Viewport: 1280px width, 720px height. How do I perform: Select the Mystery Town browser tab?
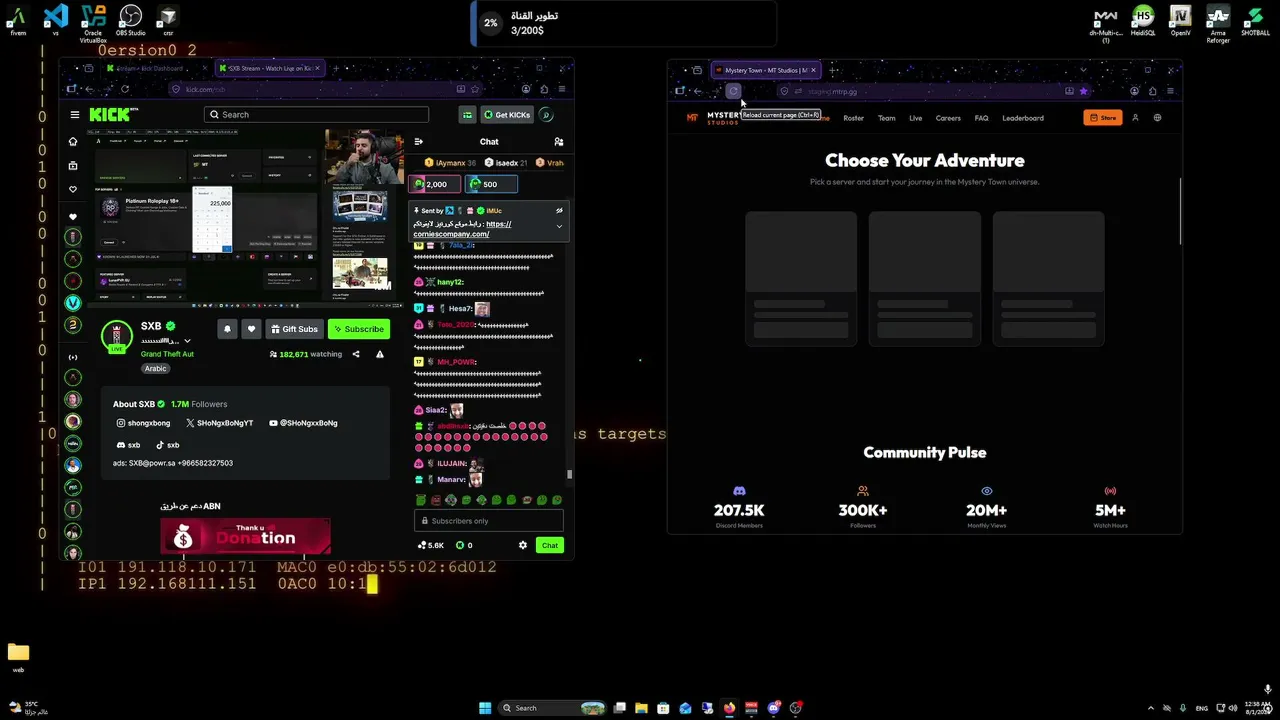point(766,71)
